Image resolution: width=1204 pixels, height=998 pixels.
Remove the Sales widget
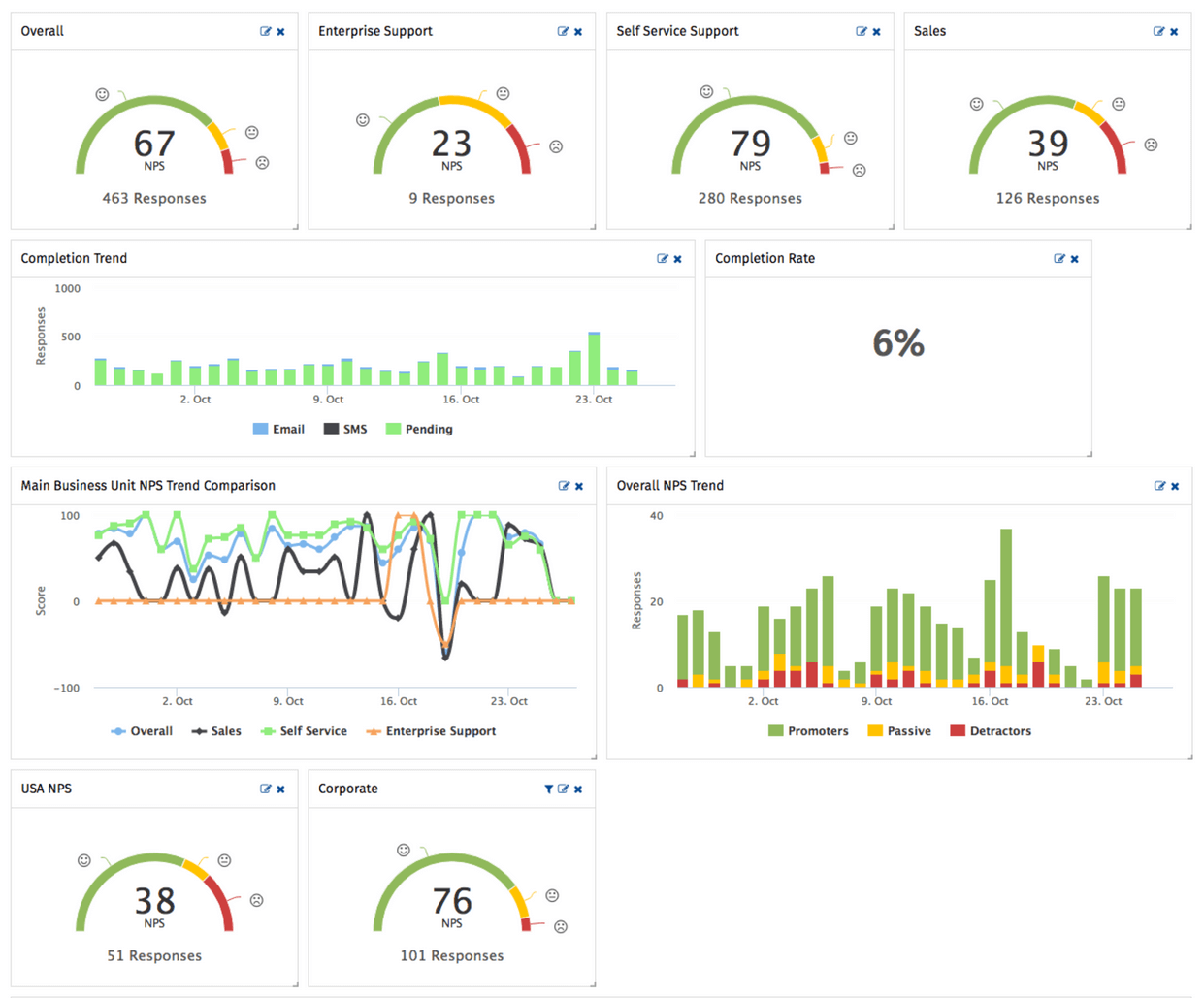coord(1174,32)
